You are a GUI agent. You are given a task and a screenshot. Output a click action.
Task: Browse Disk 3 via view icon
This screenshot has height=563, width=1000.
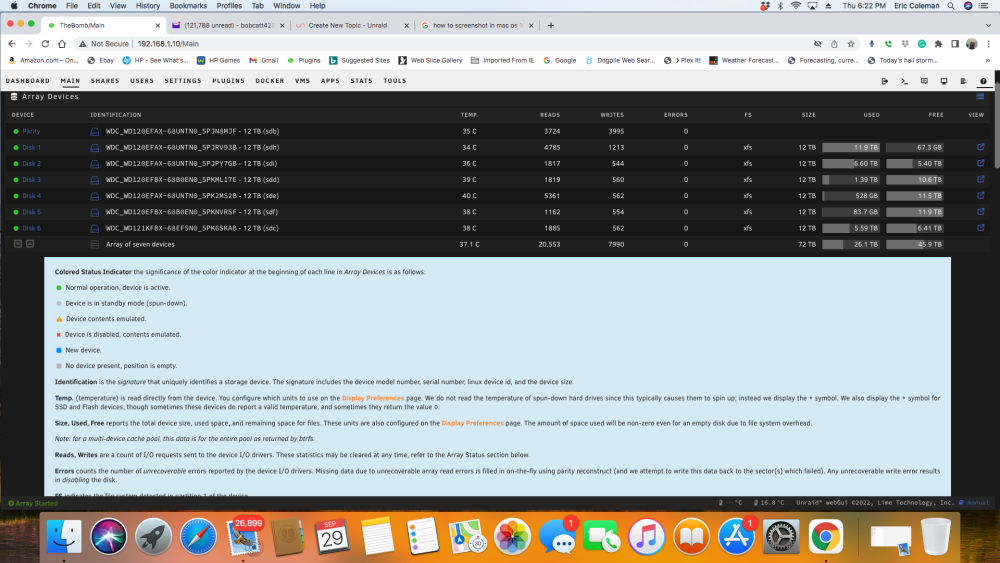(x=981, y=179)
